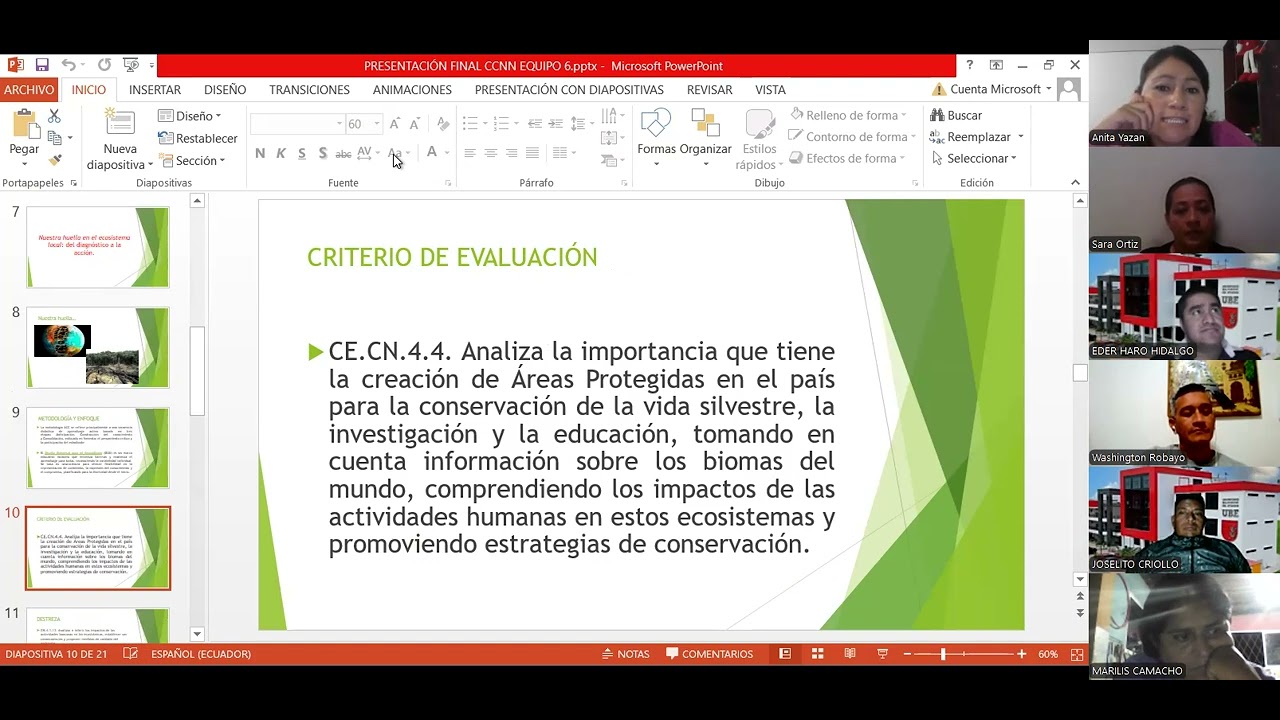
Task: Switch to INSERTAR tab
Action: pos(155,89)
